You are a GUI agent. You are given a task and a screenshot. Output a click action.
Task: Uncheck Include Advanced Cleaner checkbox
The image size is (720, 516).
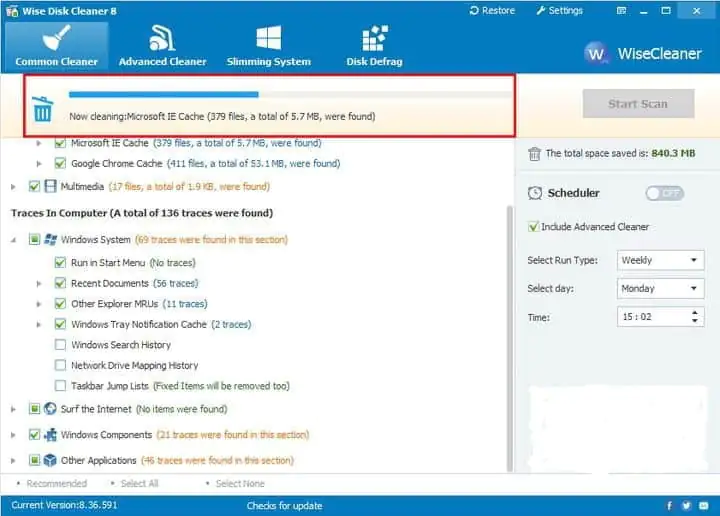pos(533,227)
